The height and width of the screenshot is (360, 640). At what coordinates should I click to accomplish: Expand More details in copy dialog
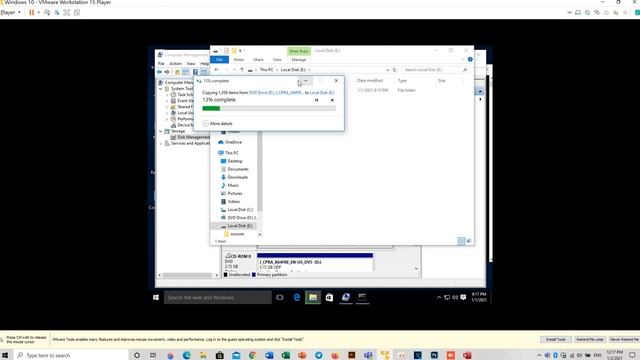[218, 123]
